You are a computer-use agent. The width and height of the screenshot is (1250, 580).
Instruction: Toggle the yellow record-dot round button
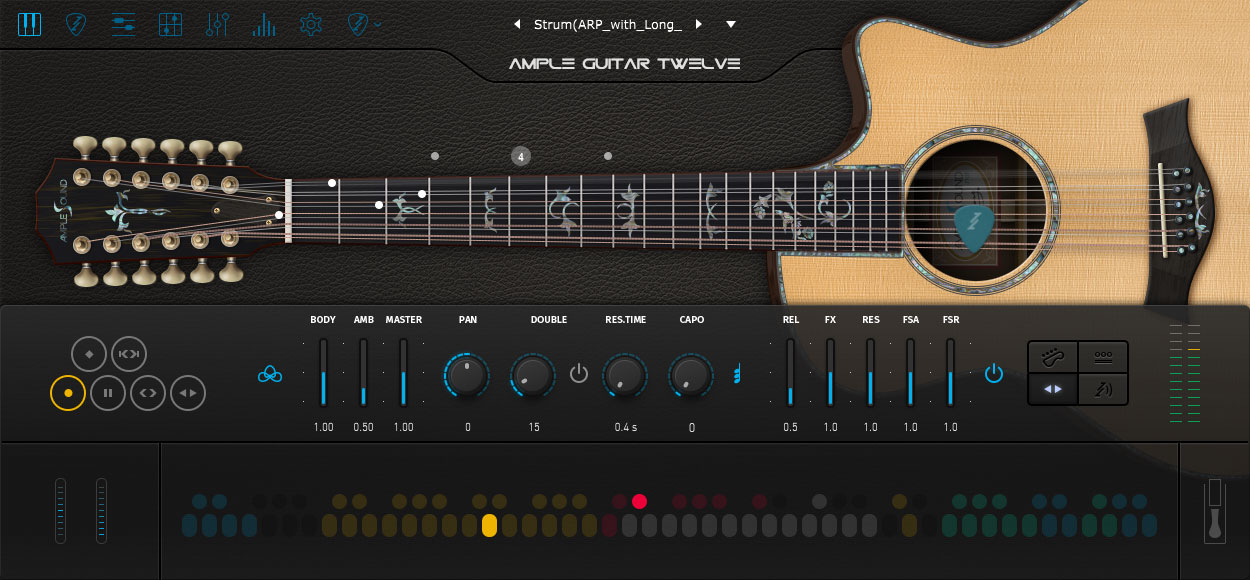(68, 393)
